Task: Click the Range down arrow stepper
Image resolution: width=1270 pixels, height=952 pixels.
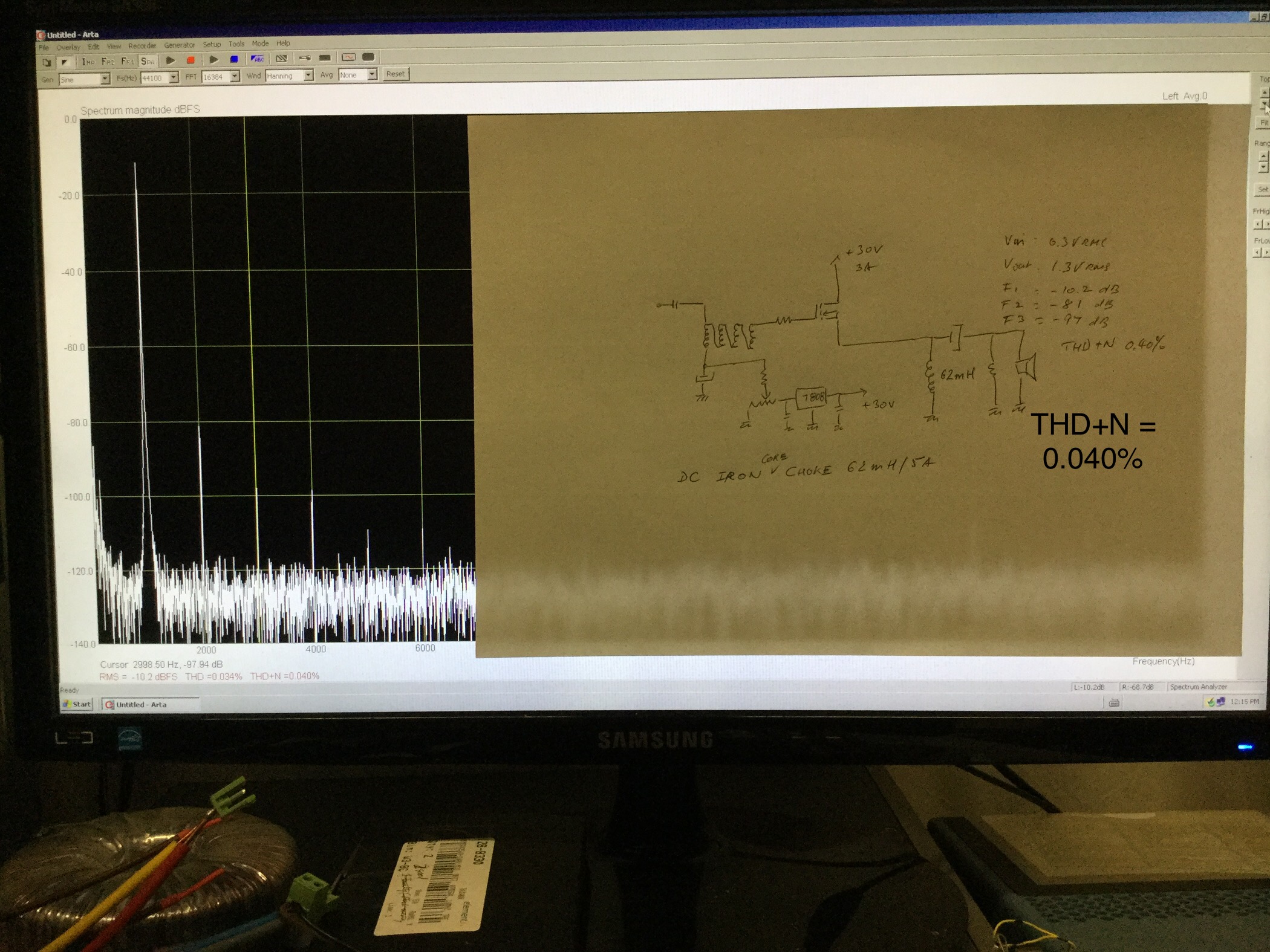Action: 1263,167
